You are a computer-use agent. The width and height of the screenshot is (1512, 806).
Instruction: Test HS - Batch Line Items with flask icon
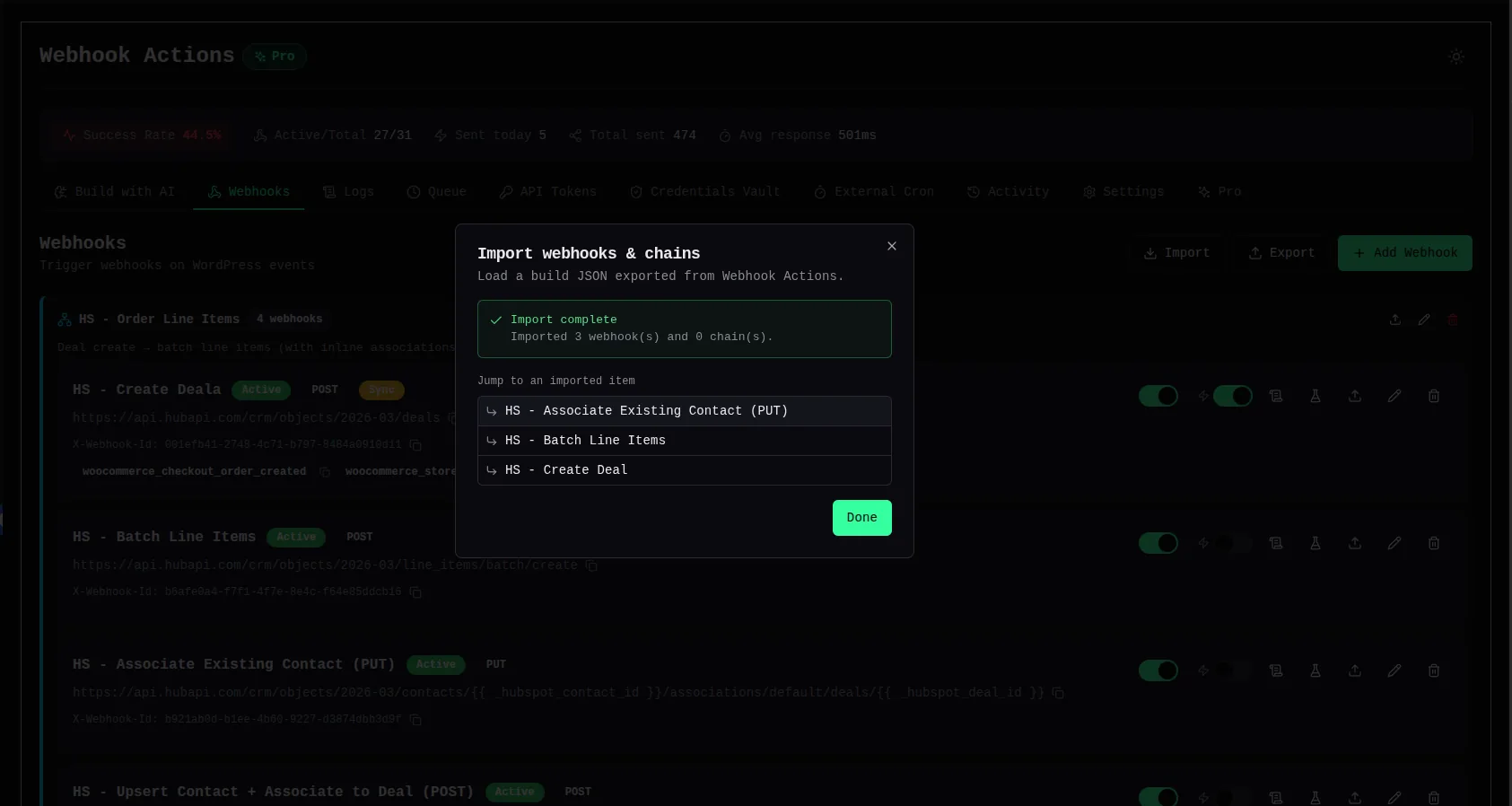1315,543
